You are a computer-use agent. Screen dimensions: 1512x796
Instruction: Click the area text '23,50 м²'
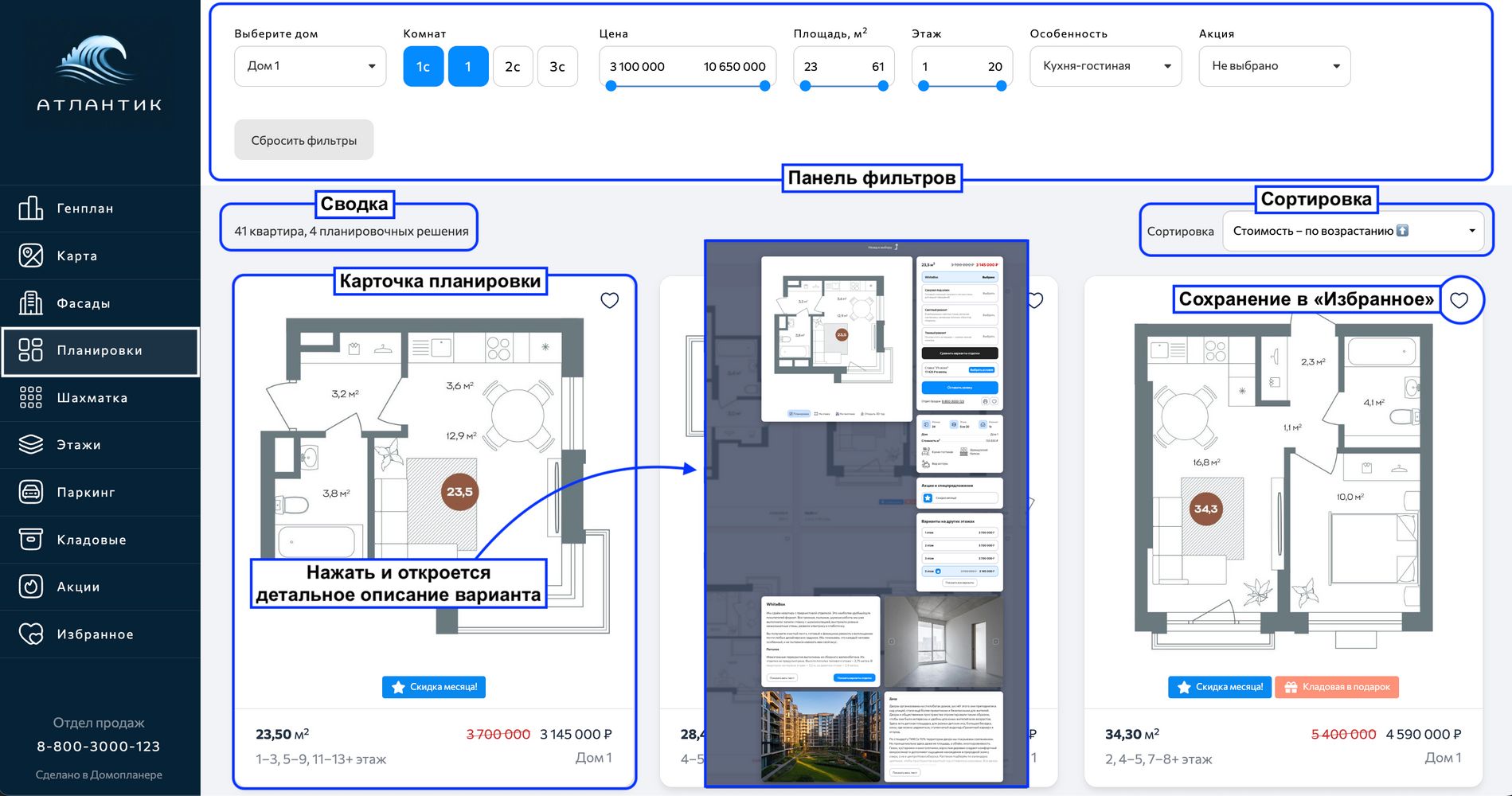[x=282, y=734]
